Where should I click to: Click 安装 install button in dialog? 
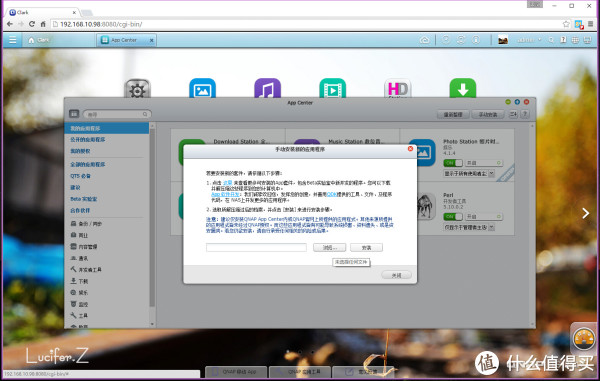366,247
